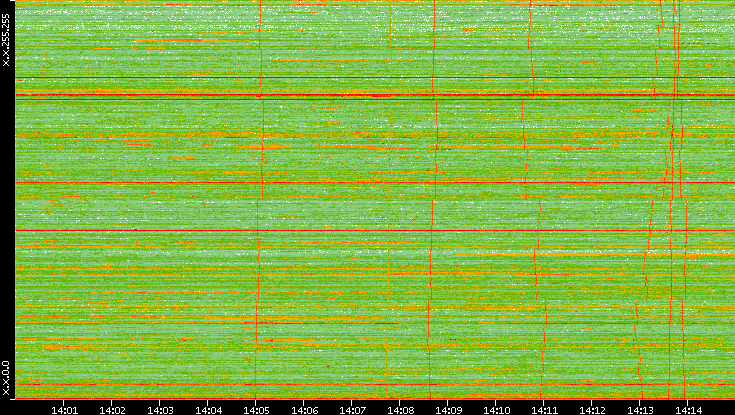
Task: Click the 14:06 time axis label
Action: coord(304,411)
